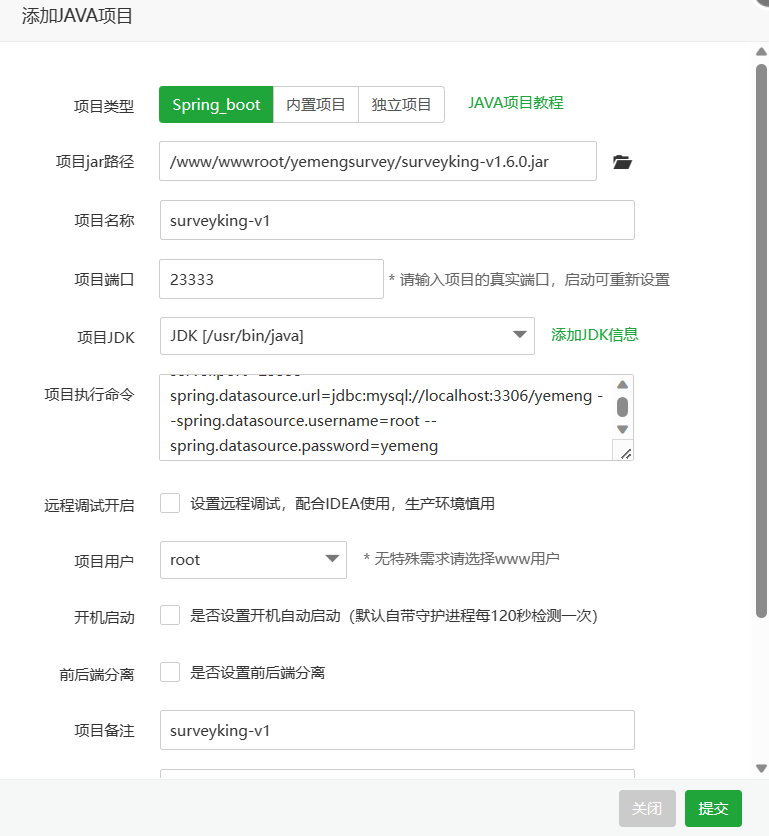The image size is (769, 836).
Task: Toggle the auto-start on boot checkbox
Action: pyautogui.click(x=170, y=615)
